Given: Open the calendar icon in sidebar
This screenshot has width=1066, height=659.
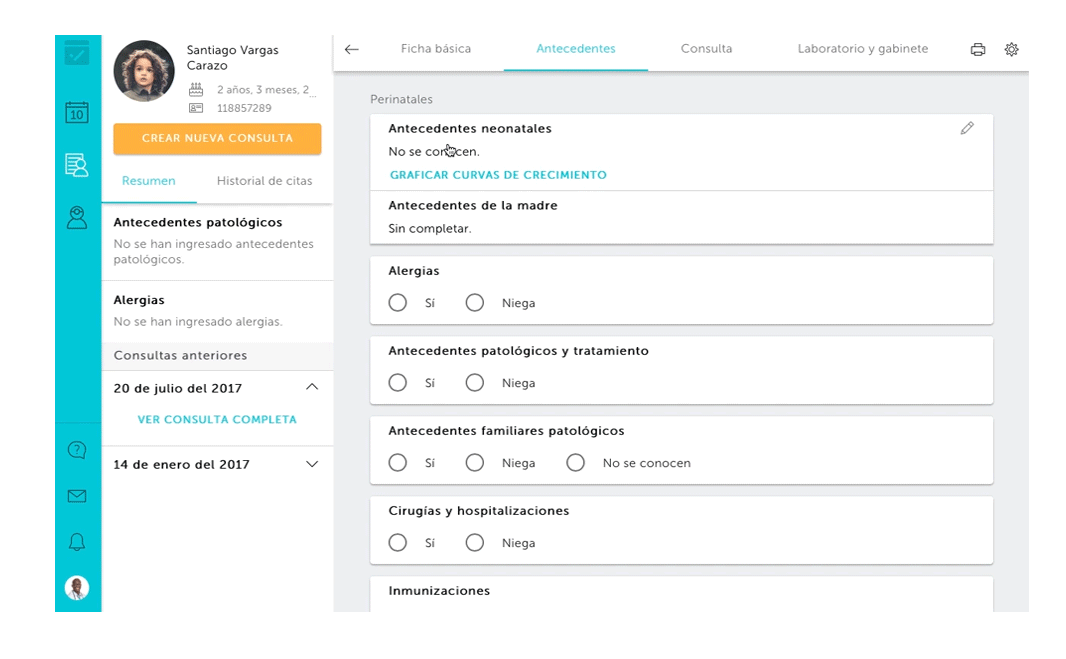Looking at the screenshot, I should (77, 112).
